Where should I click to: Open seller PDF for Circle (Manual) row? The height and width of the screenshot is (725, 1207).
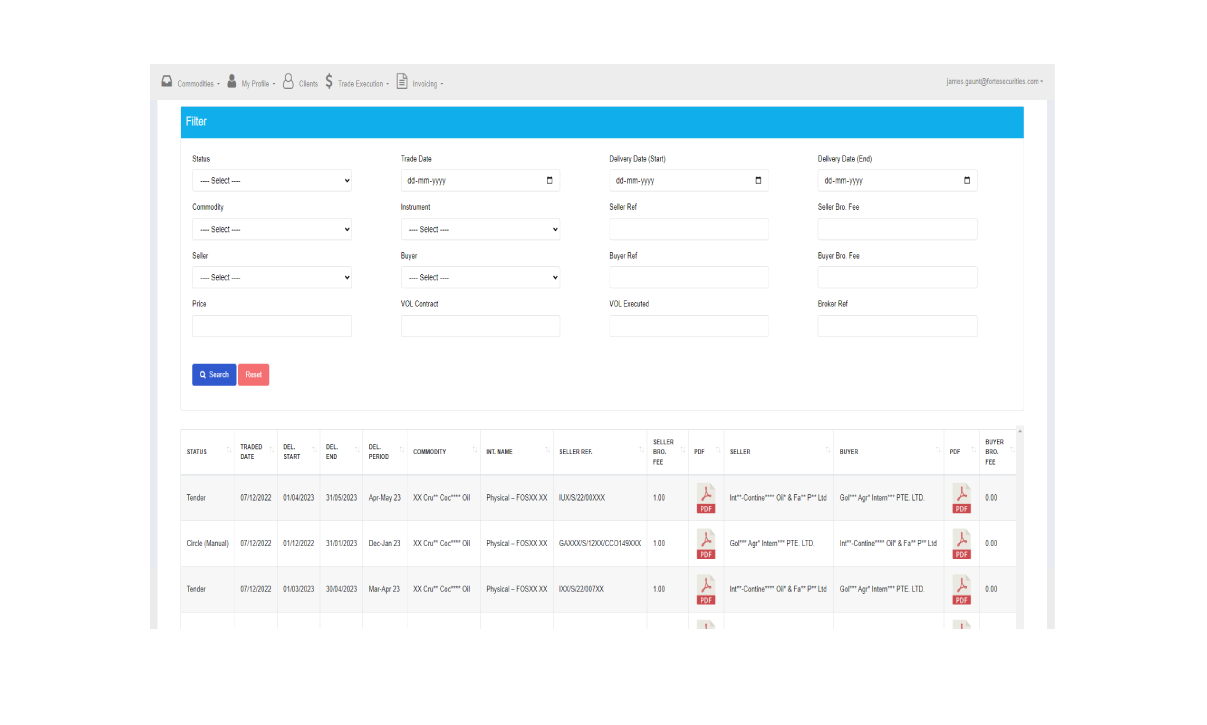(x=706, y=543)
